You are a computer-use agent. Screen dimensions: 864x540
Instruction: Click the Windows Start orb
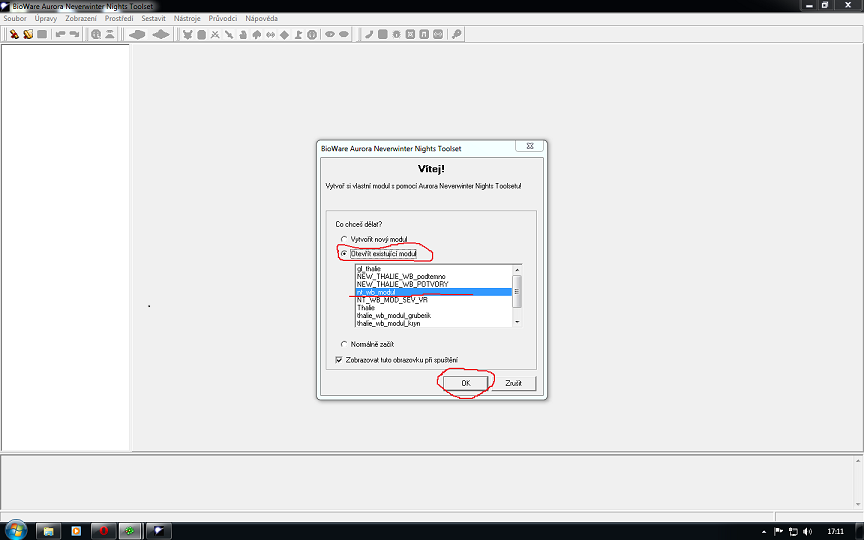click(16, 529)
